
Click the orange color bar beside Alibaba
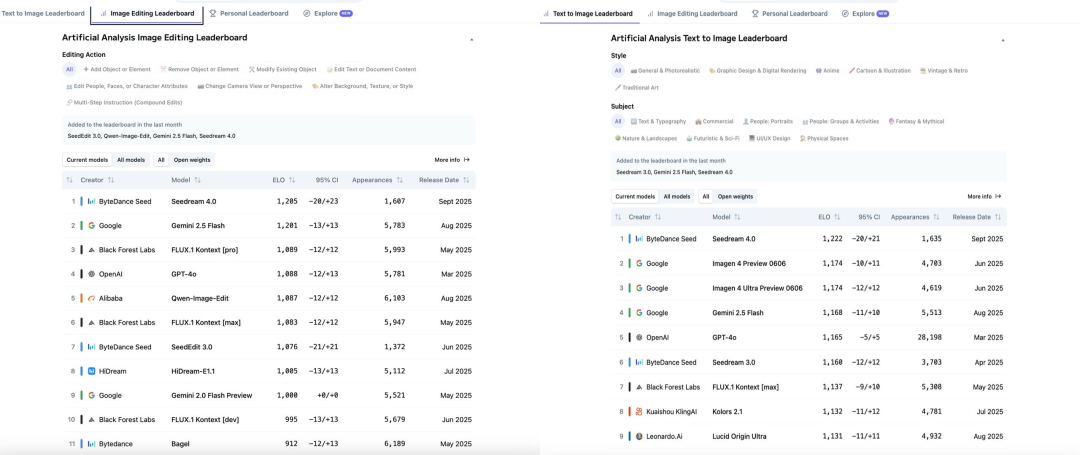[82, 298]
